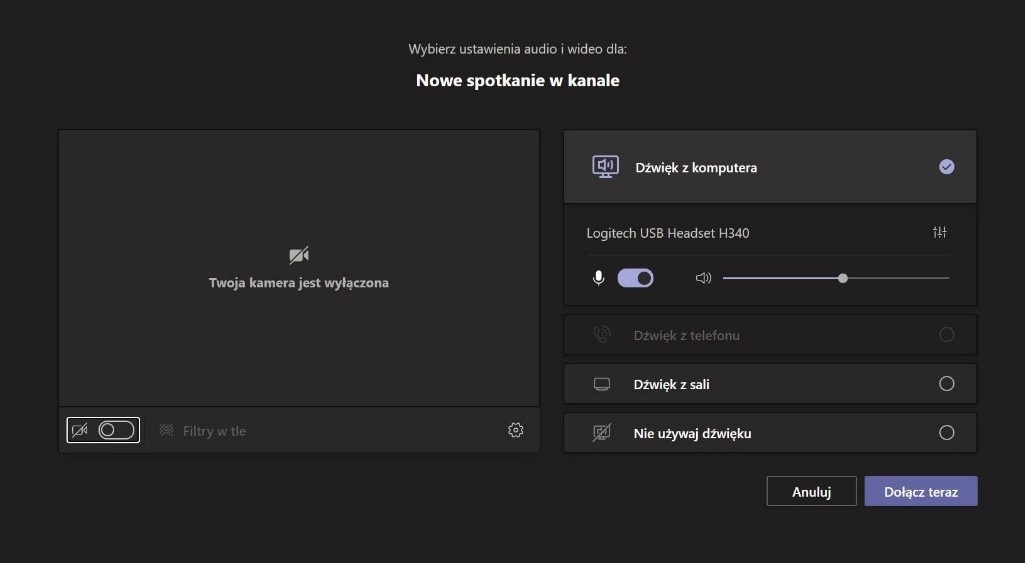Open device settings gear icon
Image resolution: width=1025 pixels, height=563 pixels.
515,430
